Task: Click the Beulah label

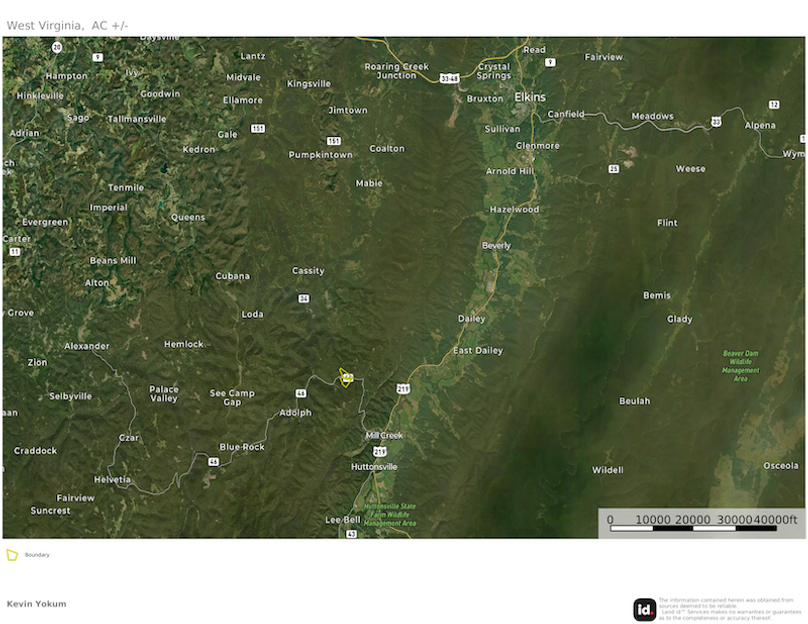Action: click(634, 401)
